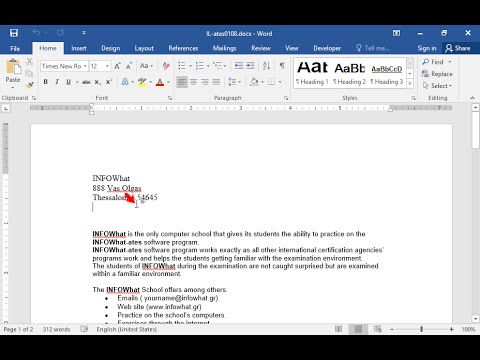This screenshot has height=360, width=480.
Task: Increase font size with Grow Font
Action: pos(117,66)
